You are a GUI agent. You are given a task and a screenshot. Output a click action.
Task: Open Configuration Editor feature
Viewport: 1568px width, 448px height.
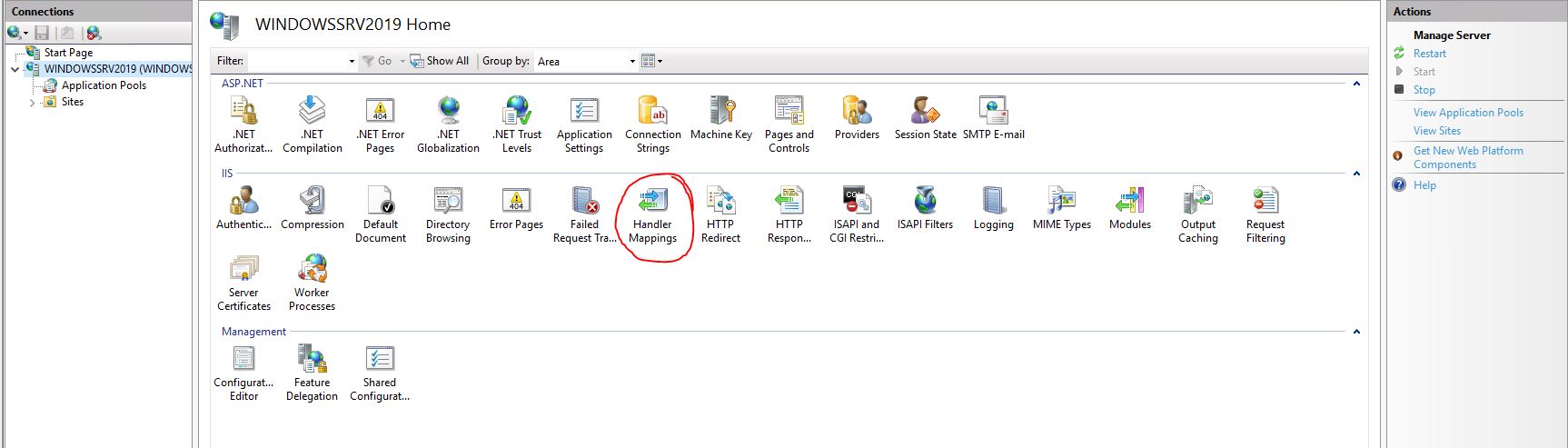pyautogui.click(x=243, y=373)
